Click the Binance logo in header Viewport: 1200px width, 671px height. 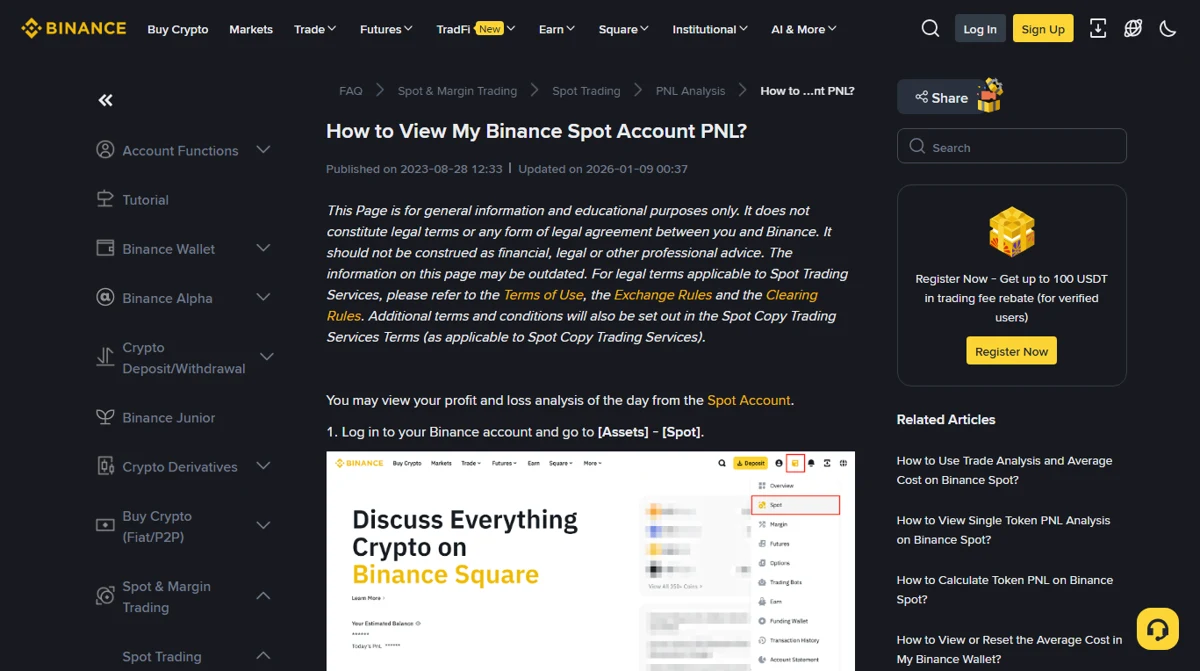click(x=74, y=28)
